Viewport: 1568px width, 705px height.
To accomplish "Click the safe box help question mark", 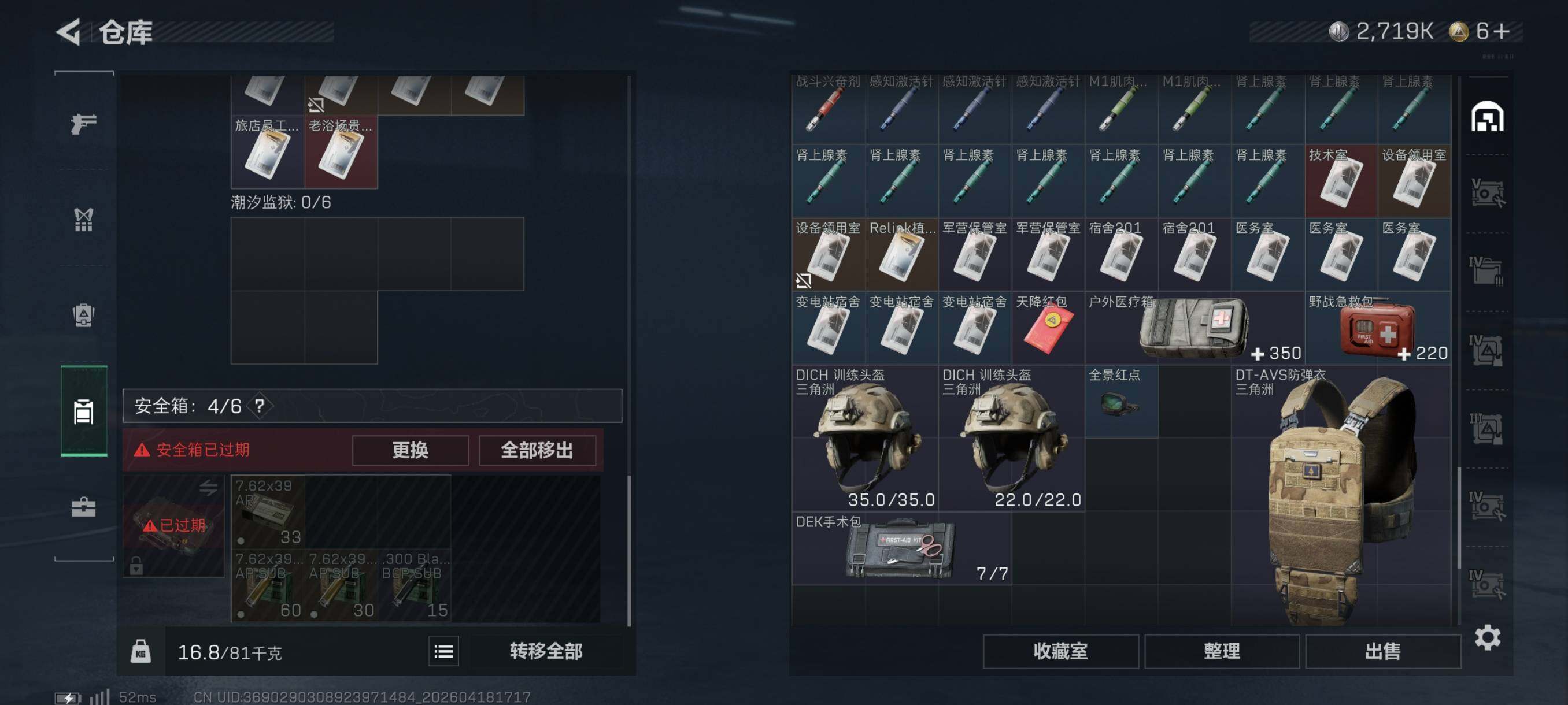I will pos(260,406).
